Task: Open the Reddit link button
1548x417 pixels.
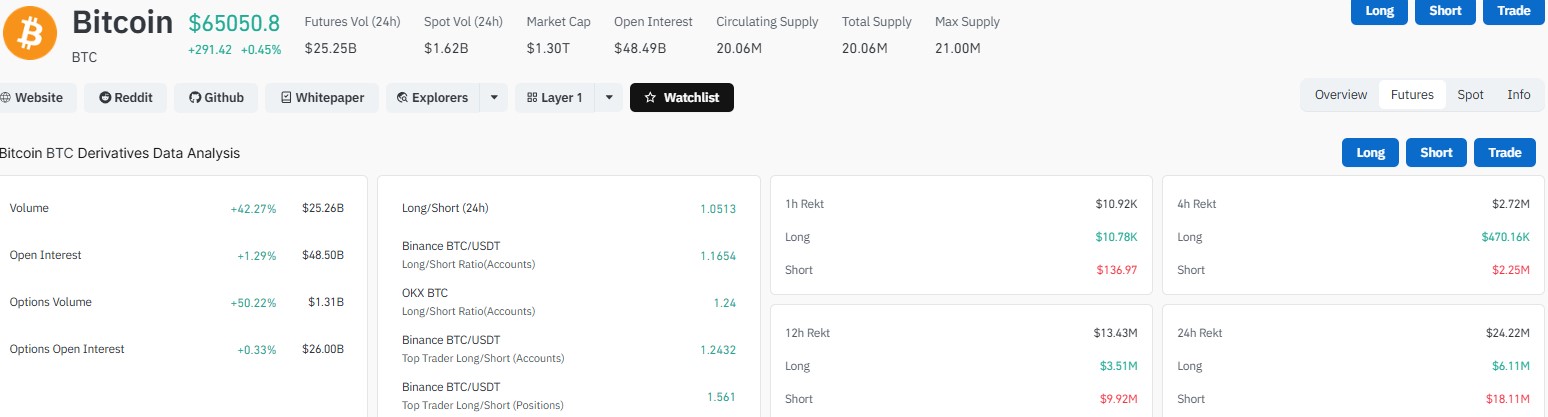Action: pyautogui.click(x=126, y=97)
